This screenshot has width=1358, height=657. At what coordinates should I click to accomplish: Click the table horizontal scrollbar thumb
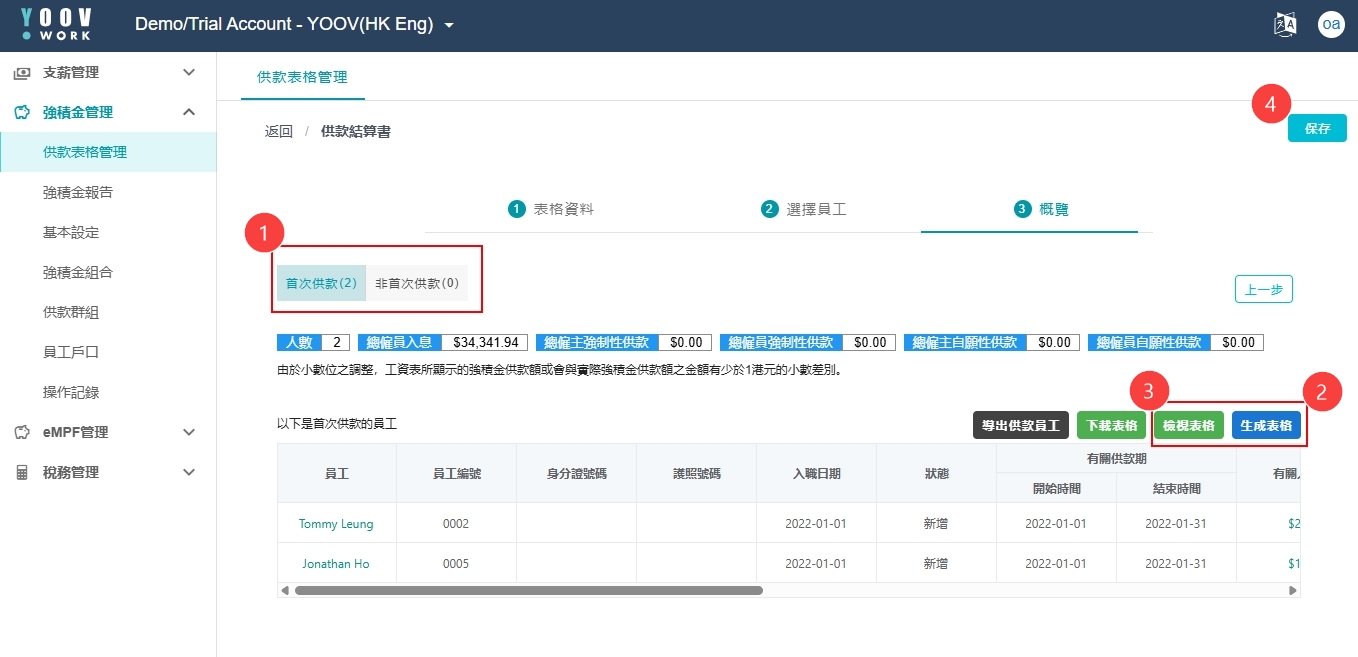(x=528, y=591)
